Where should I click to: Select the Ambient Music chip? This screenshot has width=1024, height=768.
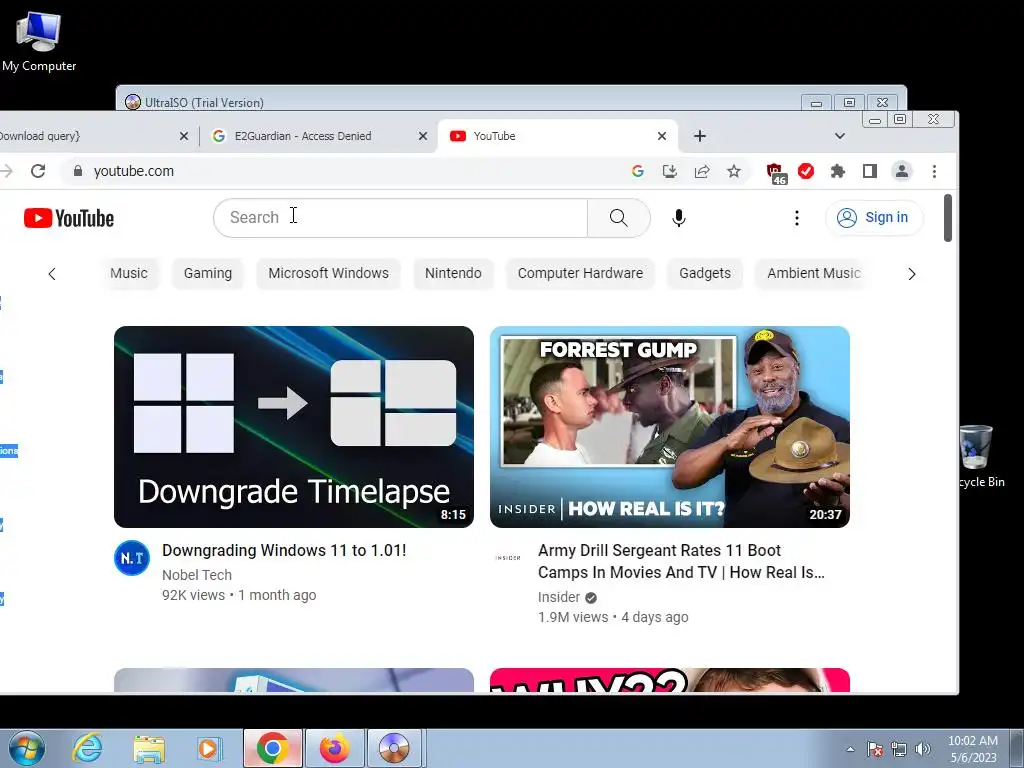(x=813, y=273)
